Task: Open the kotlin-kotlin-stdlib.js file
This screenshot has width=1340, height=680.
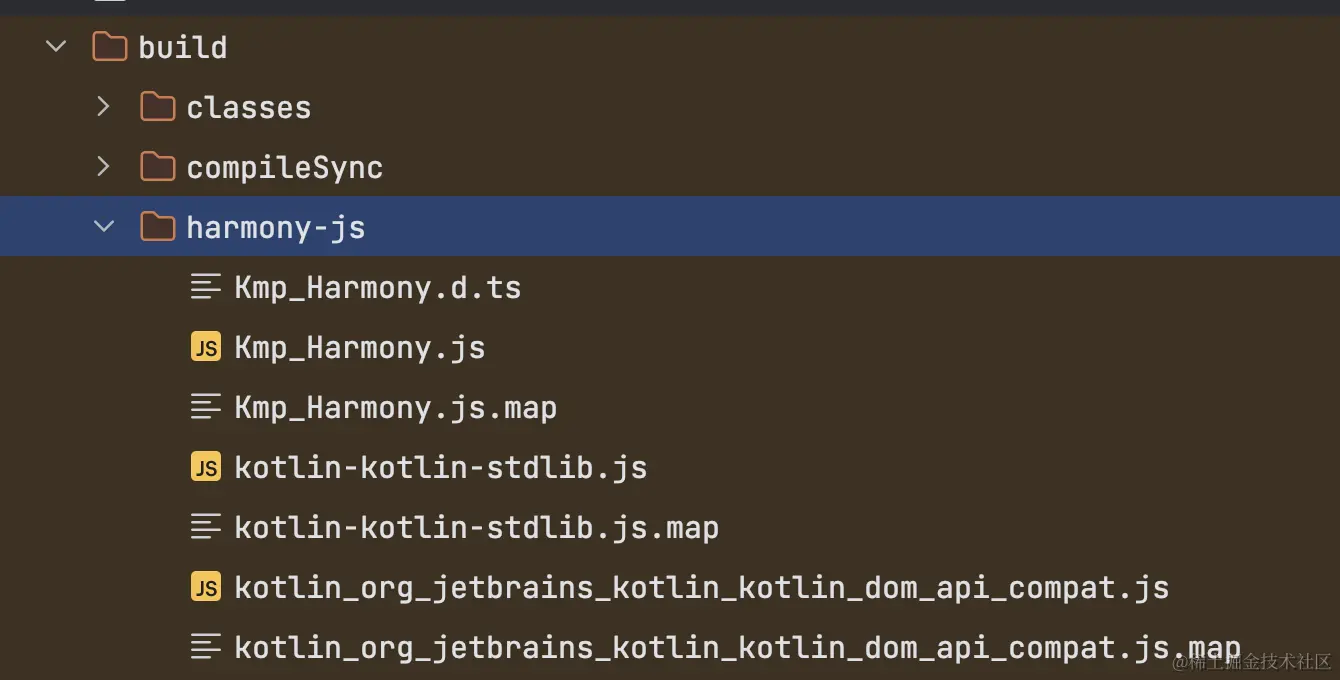Action: pyautogui.click(x=441, y=467)
